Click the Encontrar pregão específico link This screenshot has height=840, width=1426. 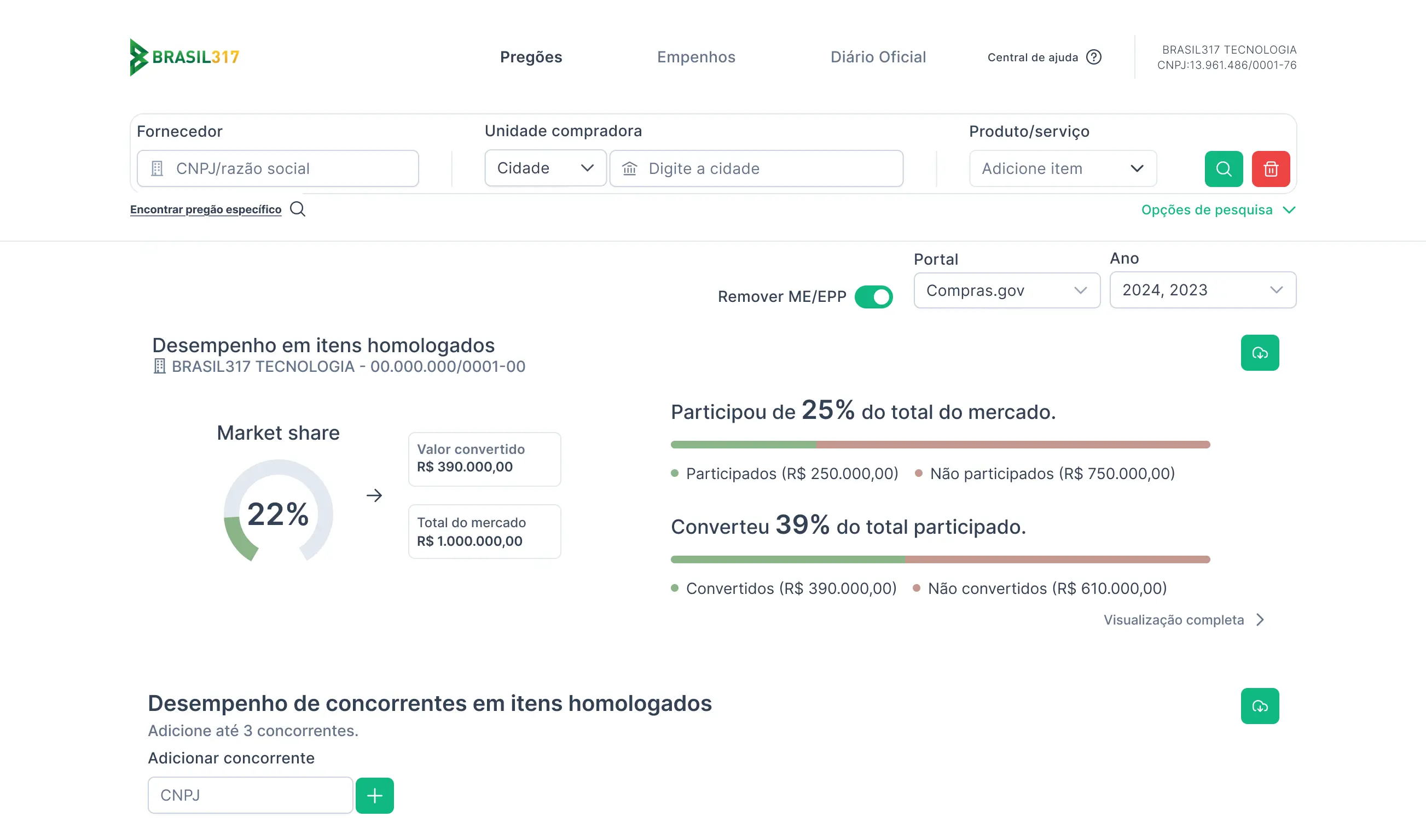205,209
